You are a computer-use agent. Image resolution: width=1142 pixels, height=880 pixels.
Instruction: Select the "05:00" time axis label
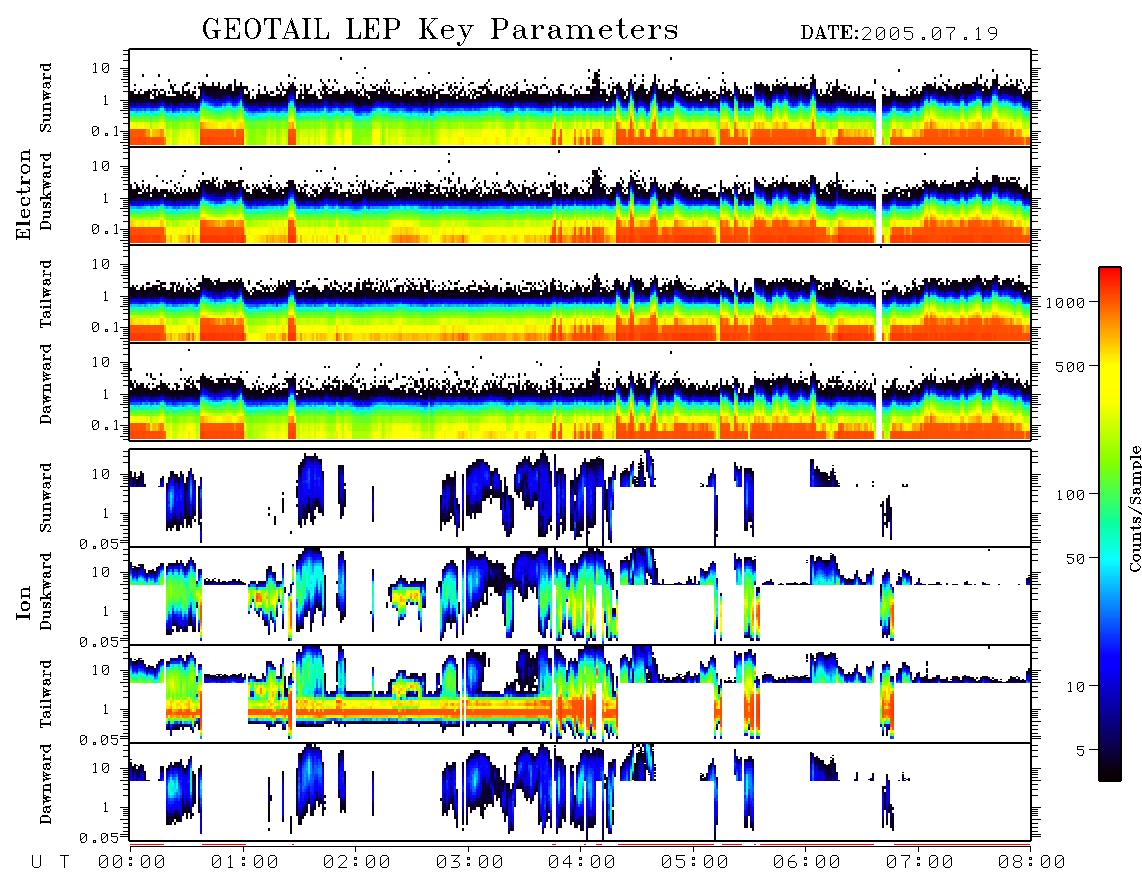(695, 863)
